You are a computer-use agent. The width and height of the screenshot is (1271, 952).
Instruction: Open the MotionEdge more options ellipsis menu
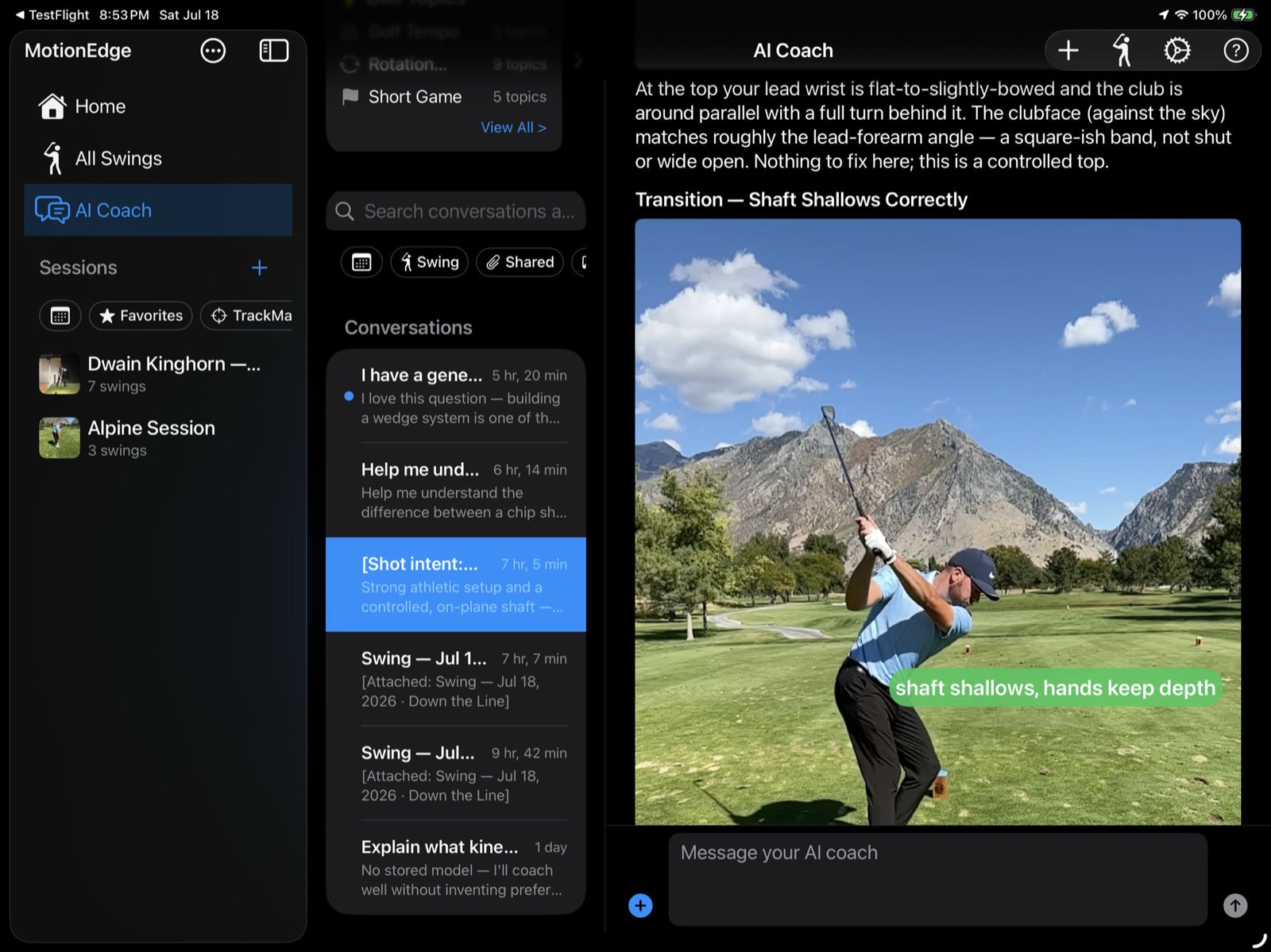coord(213,51)
